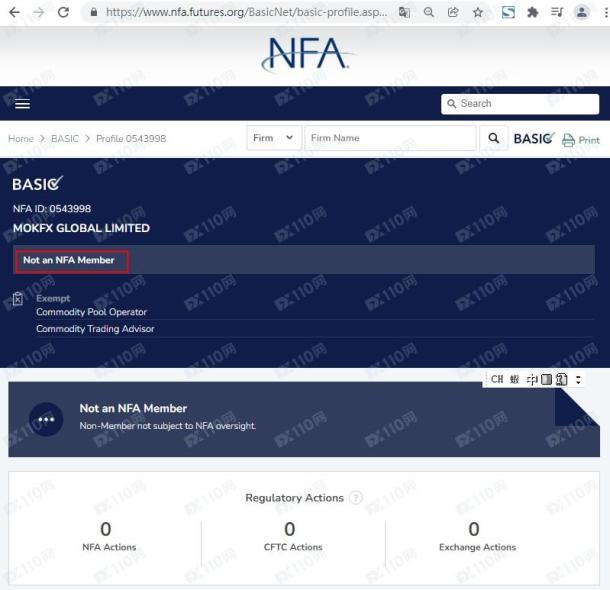Reload the page

point(63,12)
